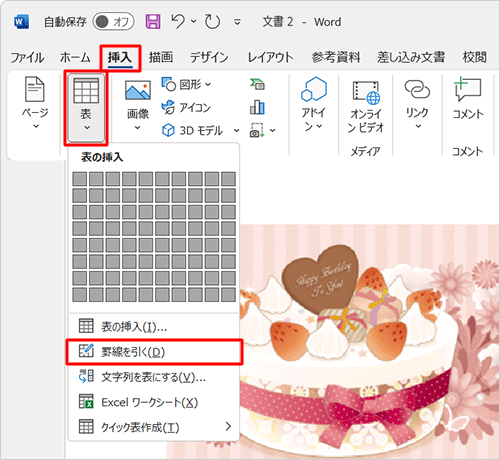Click the コメント (Comment) speech bubble icon

pos(468,89)
